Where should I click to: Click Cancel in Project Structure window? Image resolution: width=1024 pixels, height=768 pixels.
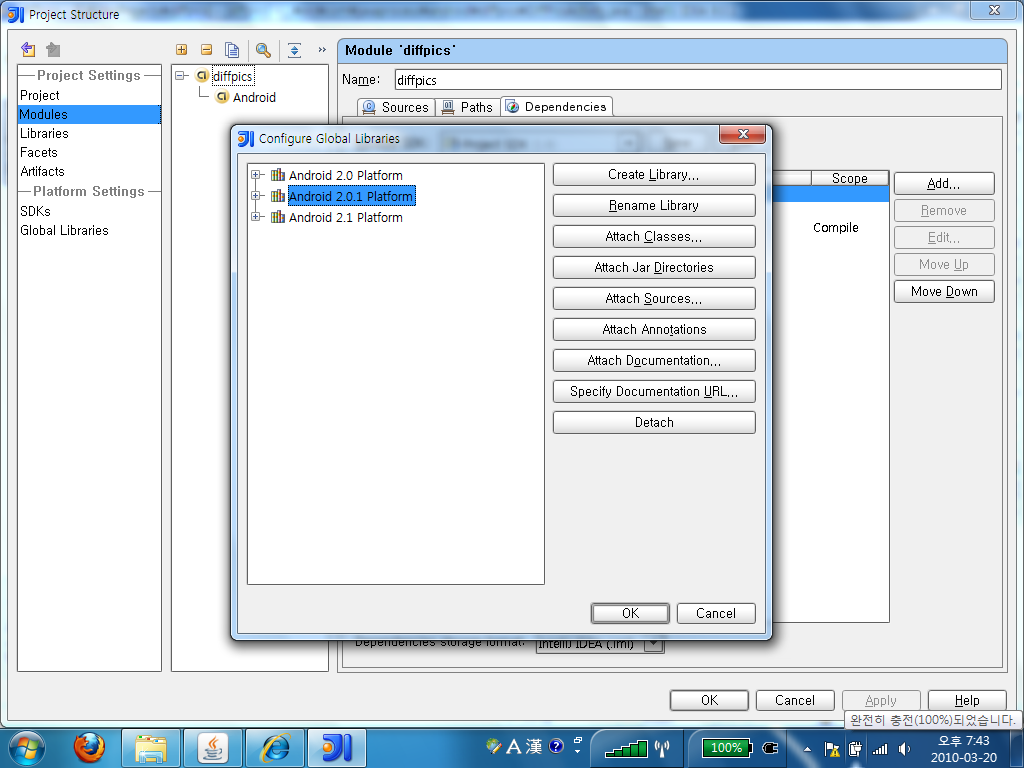tap(795, 700)
